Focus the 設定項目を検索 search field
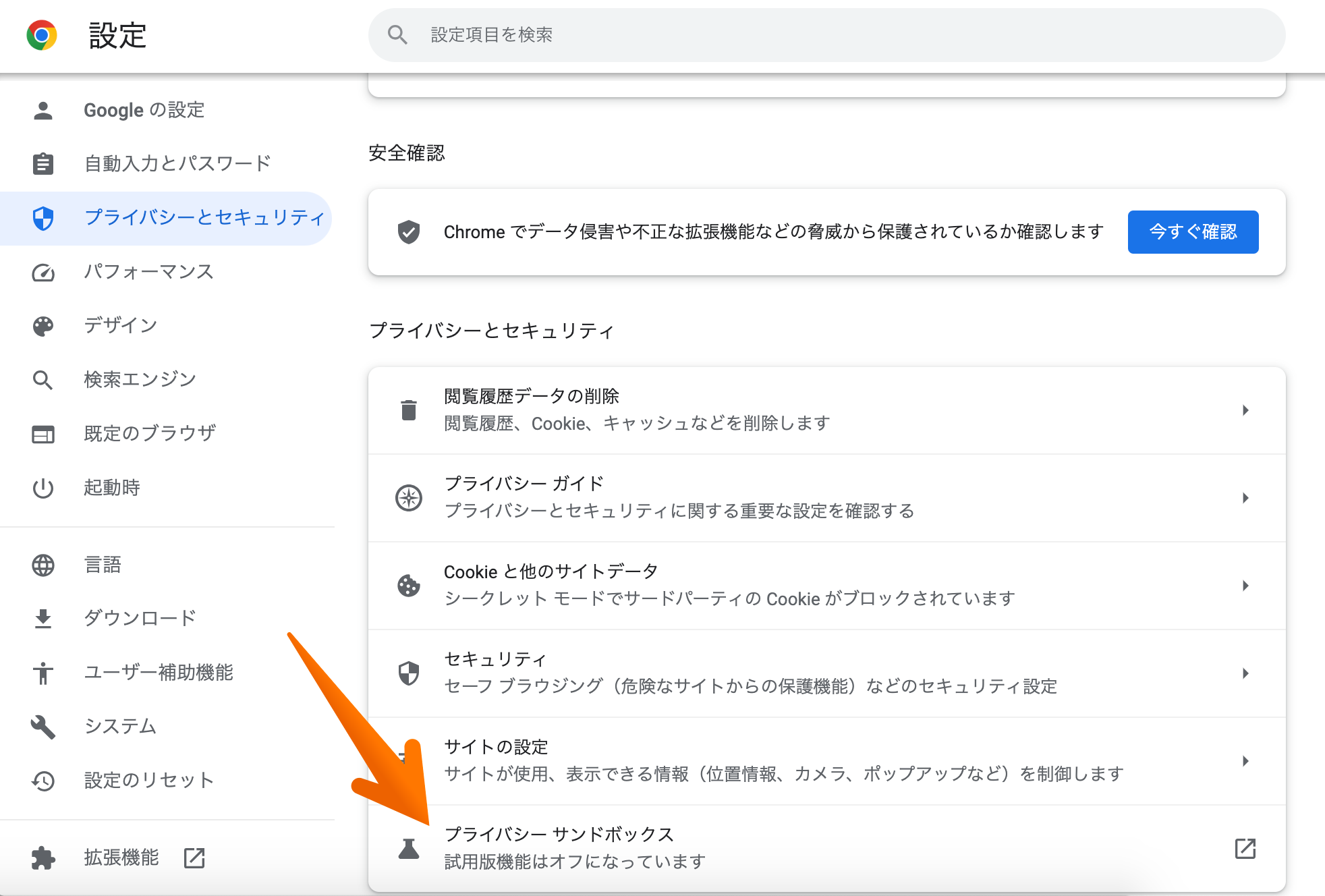This screenshot has height=896, width=1325. coord(826,35)
